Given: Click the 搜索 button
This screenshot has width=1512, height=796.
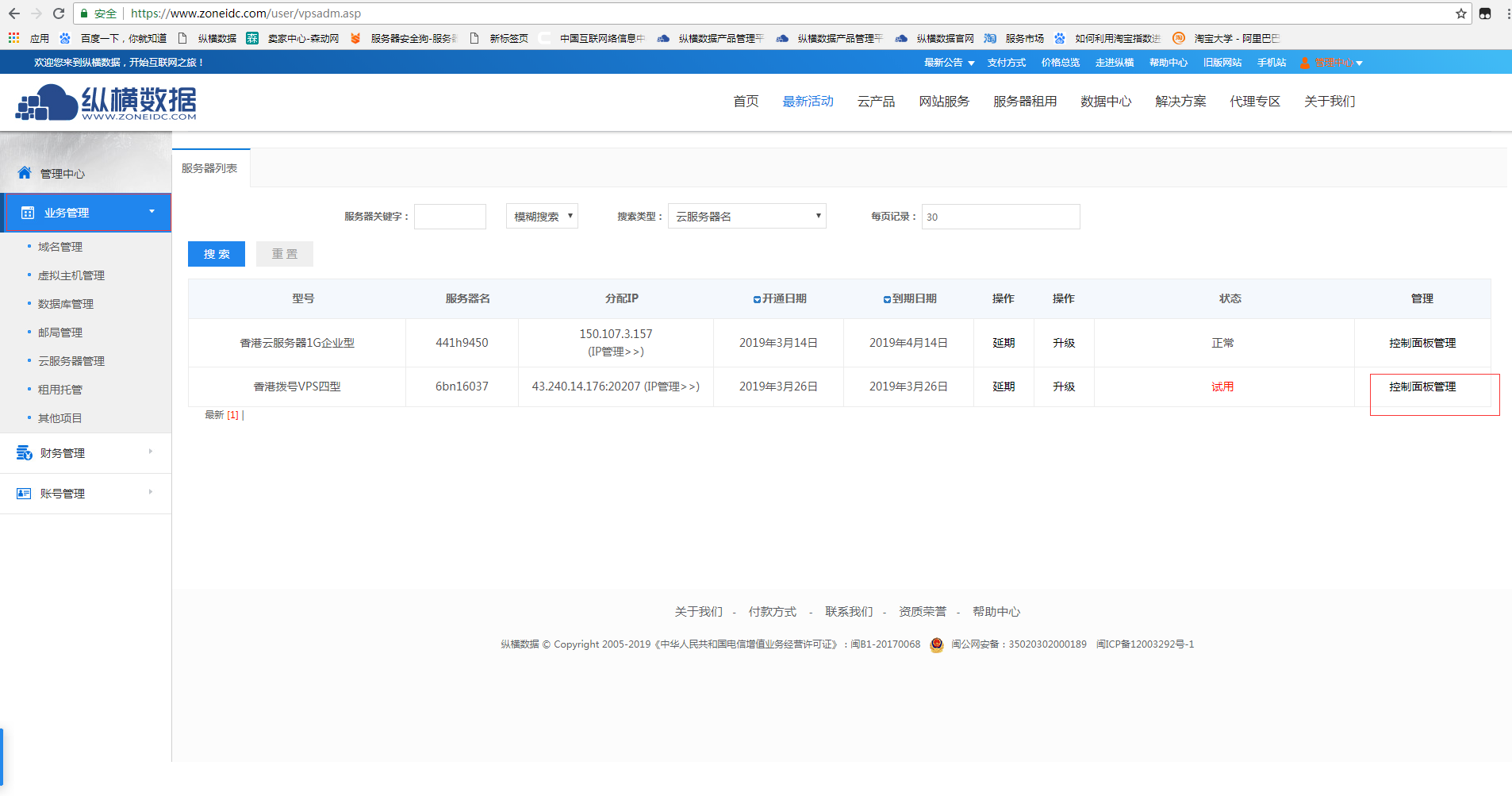Looking at the screenshot, I should point(217,254).
